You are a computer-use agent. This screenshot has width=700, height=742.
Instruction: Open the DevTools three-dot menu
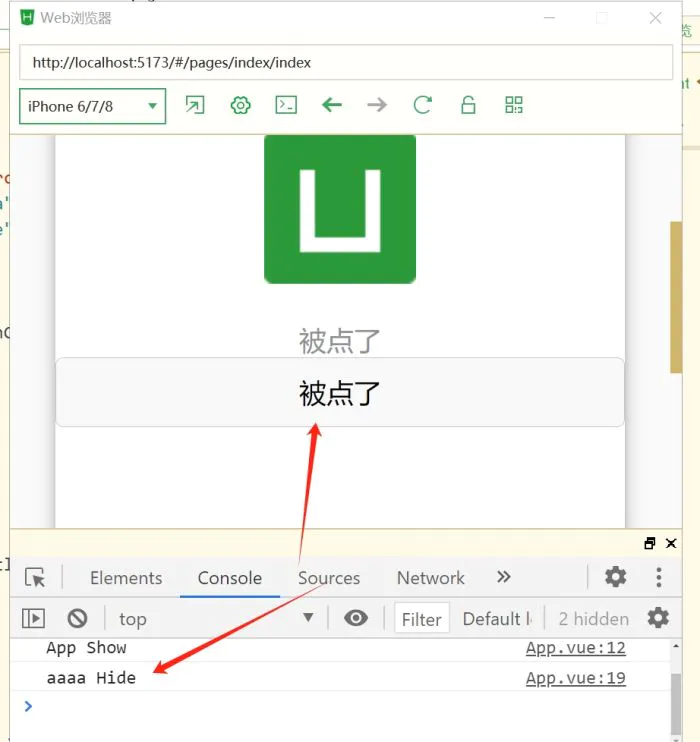[x=659, y=577]
